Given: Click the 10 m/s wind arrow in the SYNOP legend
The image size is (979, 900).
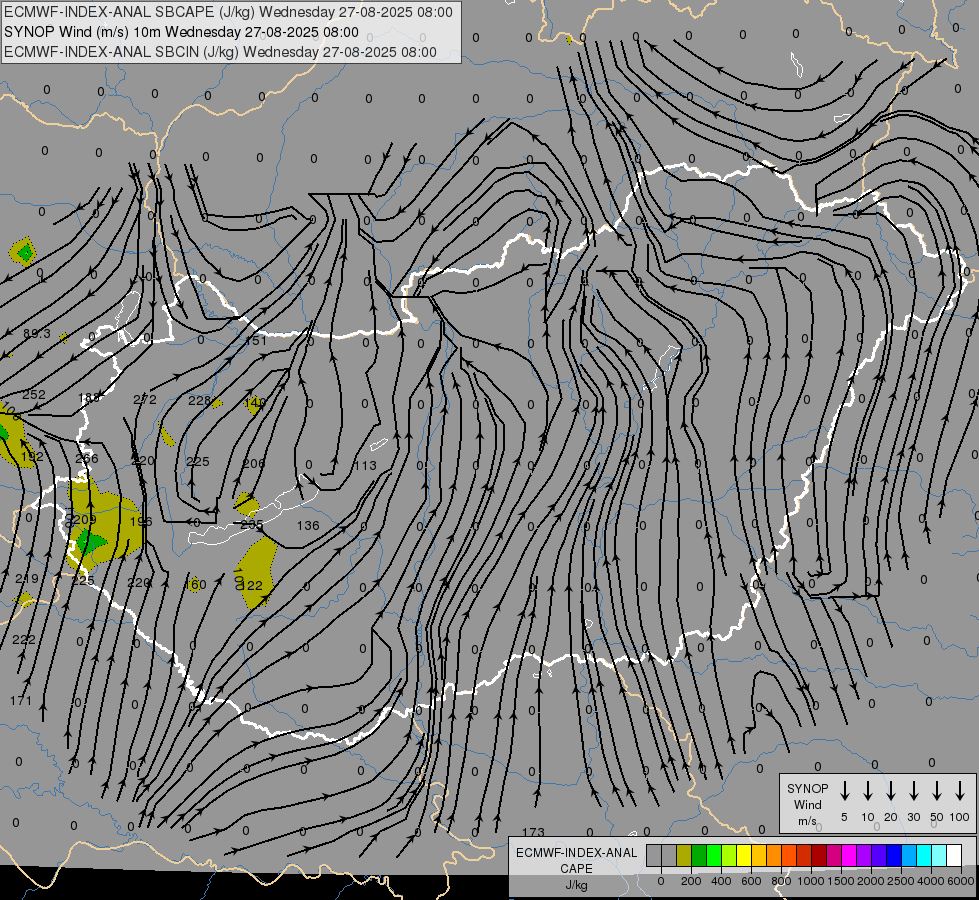Looking at the screenshot, I should [x=867, y=791].
